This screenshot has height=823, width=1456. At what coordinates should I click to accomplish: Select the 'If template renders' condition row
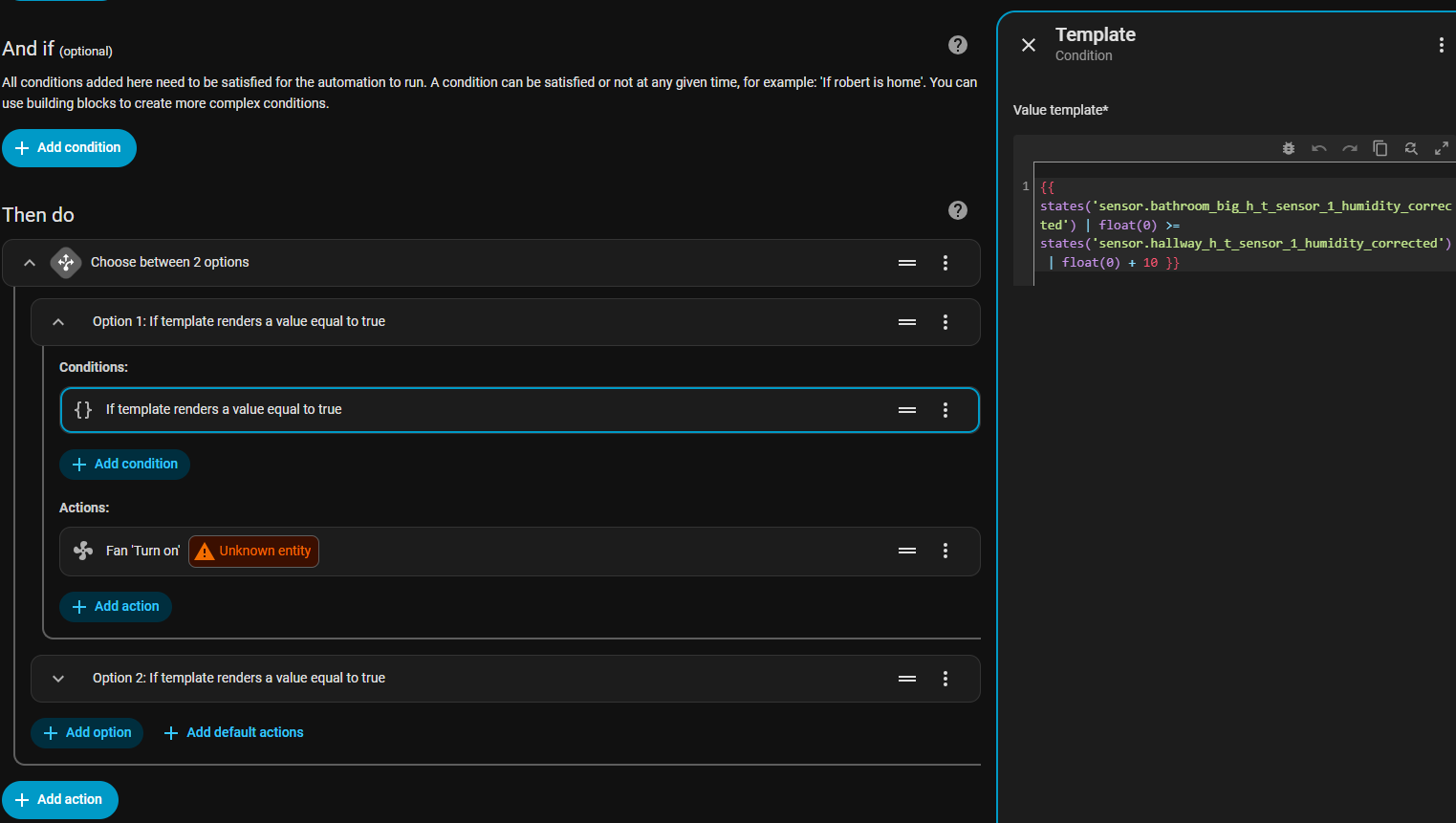[478, 410]
